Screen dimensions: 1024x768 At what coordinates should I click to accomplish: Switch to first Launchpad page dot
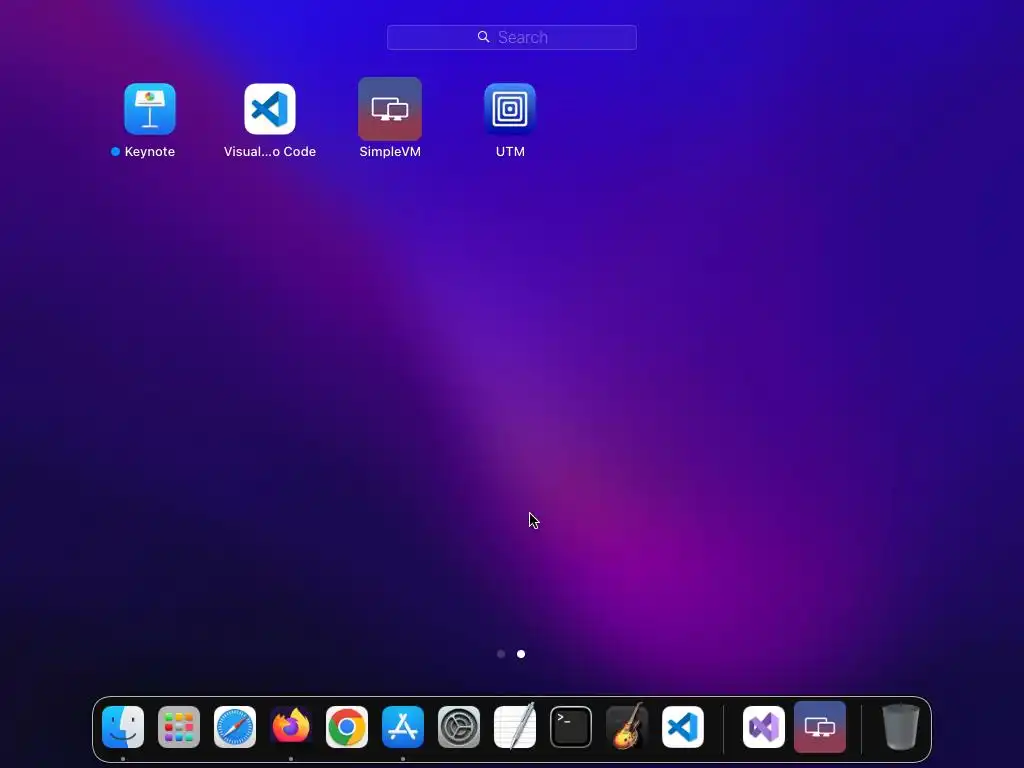pos(501,654)
